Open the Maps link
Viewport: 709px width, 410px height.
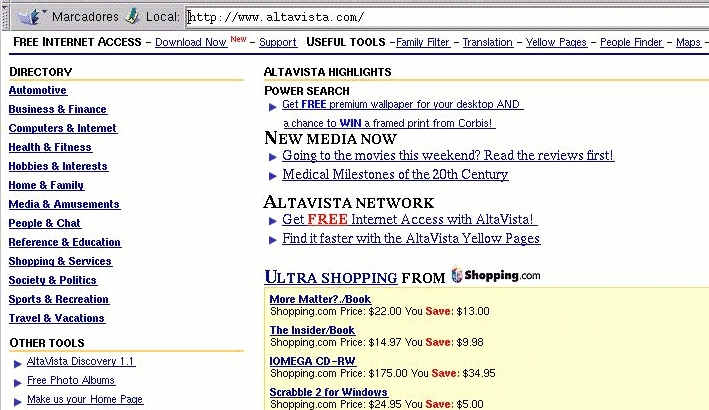688,42
